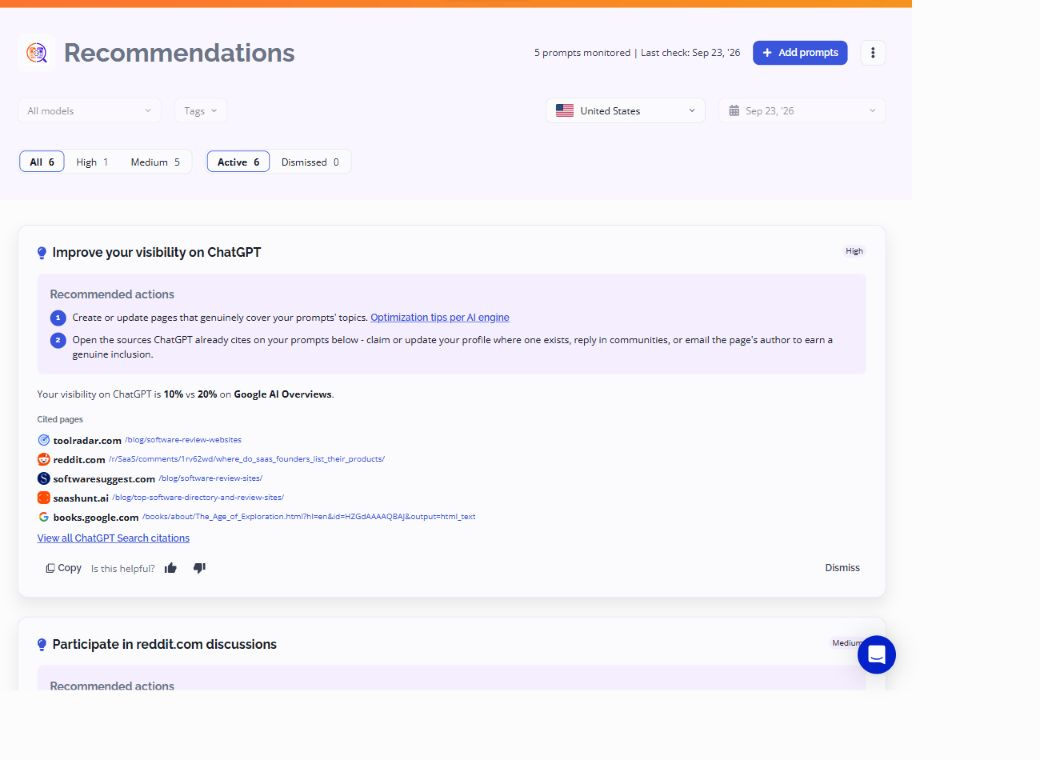Click the calendar icon in date selector
1040x760 pixels.
click(x=734, y=111)
